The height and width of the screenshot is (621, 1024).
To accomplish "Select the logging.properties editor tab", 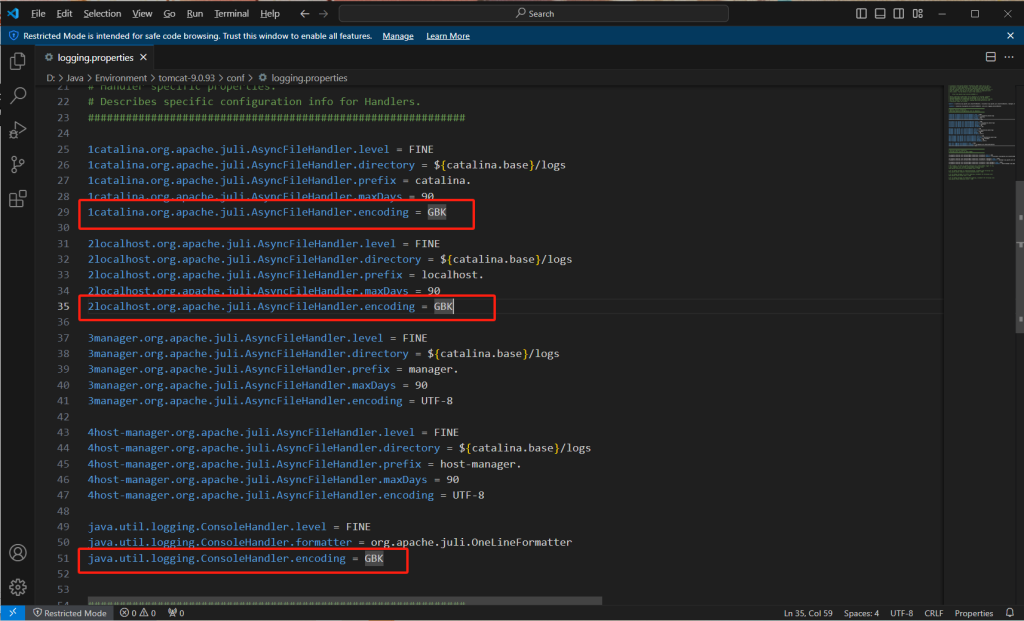I will [x=95, y=57].
